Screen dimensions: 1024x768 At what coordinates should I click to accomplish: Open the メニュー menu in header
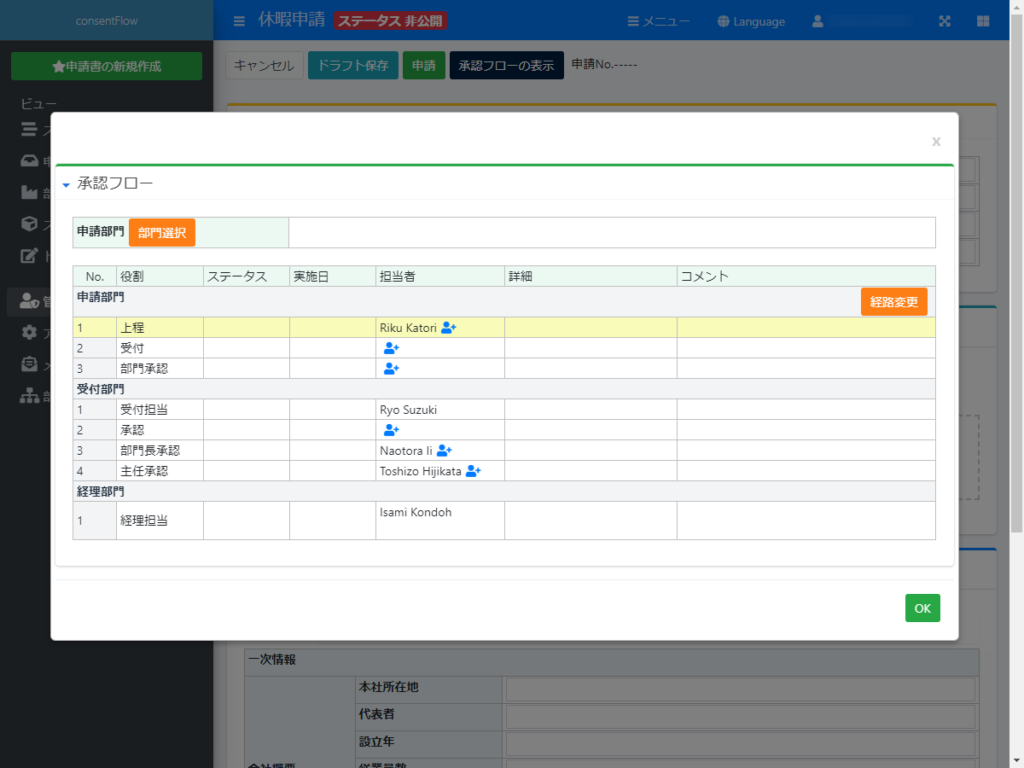658,22
